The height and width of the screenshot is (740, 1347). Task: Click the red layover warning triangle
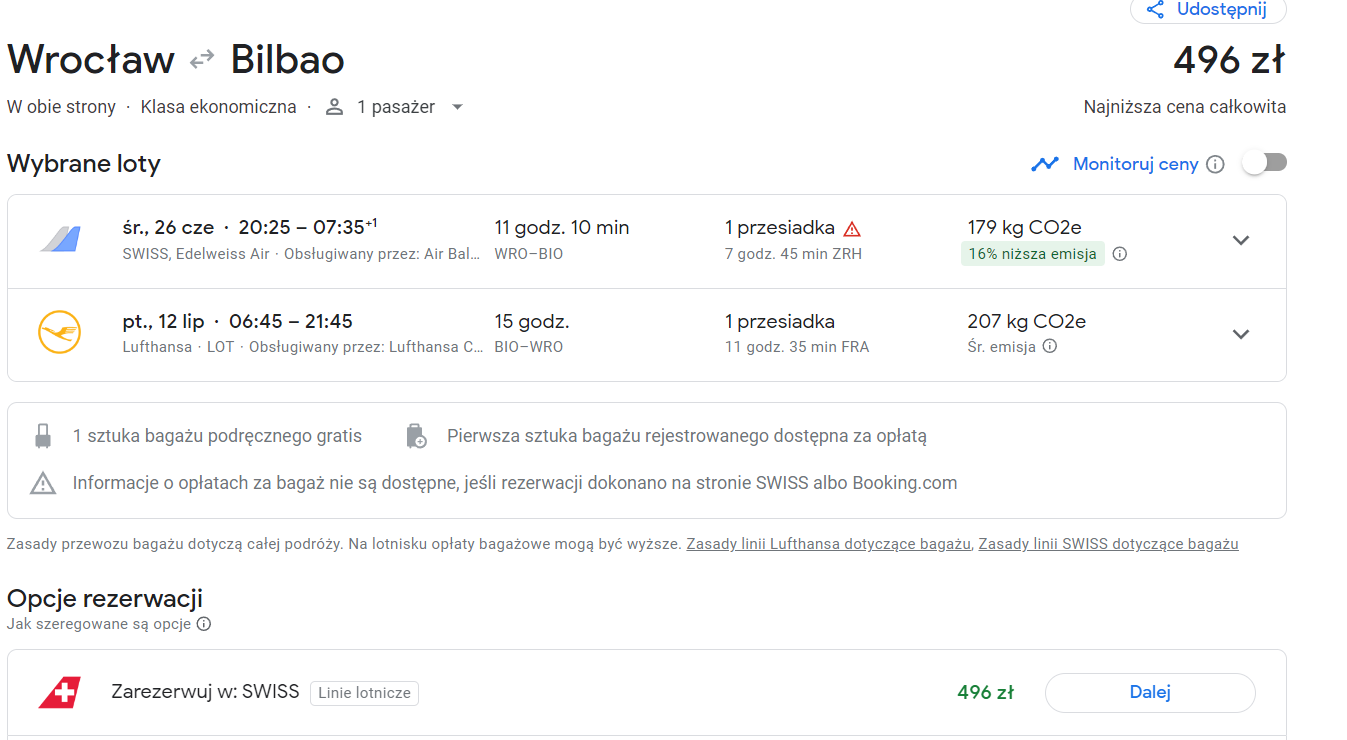click(x=852, y=228)
